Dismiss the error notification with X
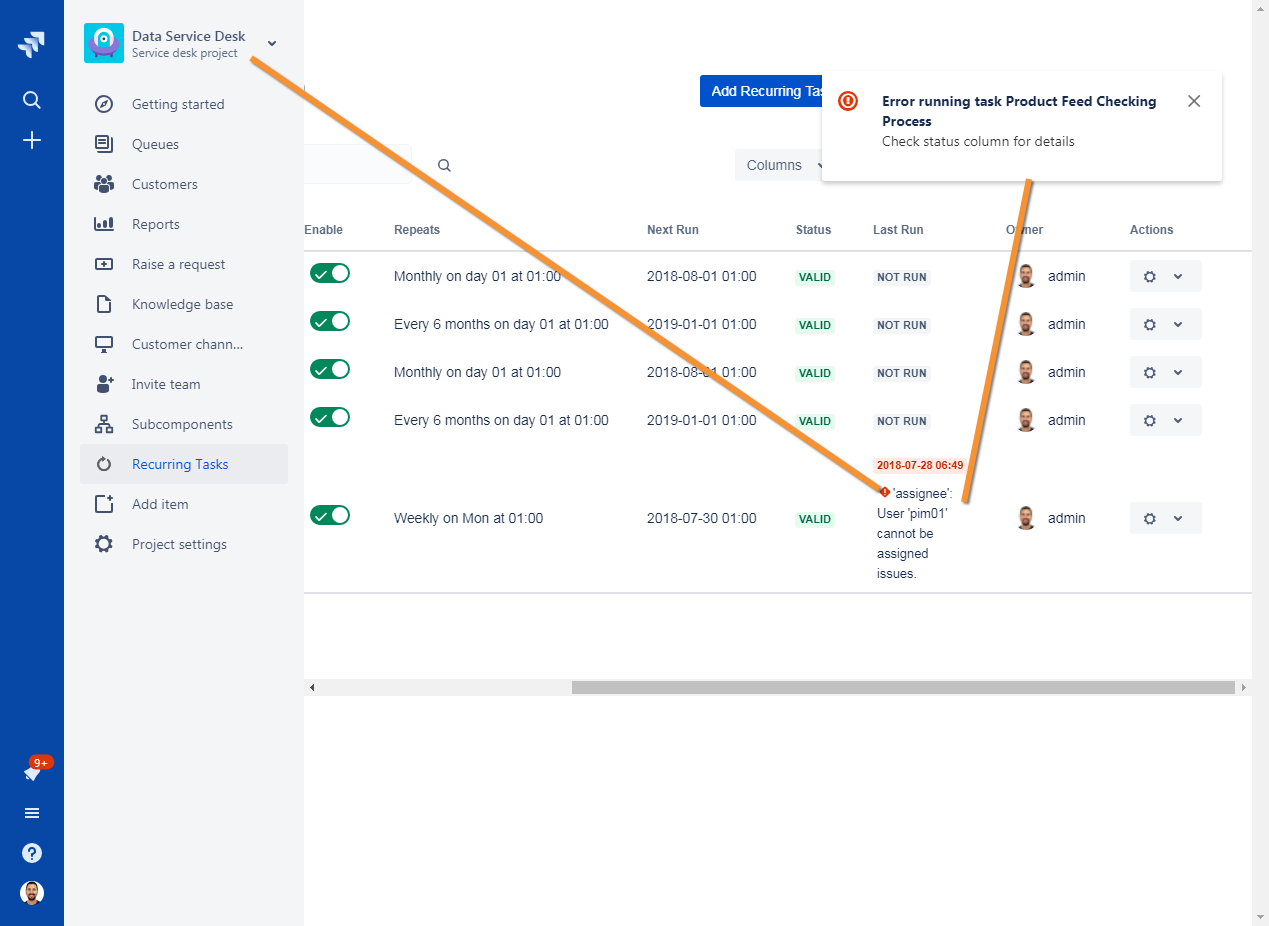This screenshot has height=926, width=1269. tap(1194, 101)
